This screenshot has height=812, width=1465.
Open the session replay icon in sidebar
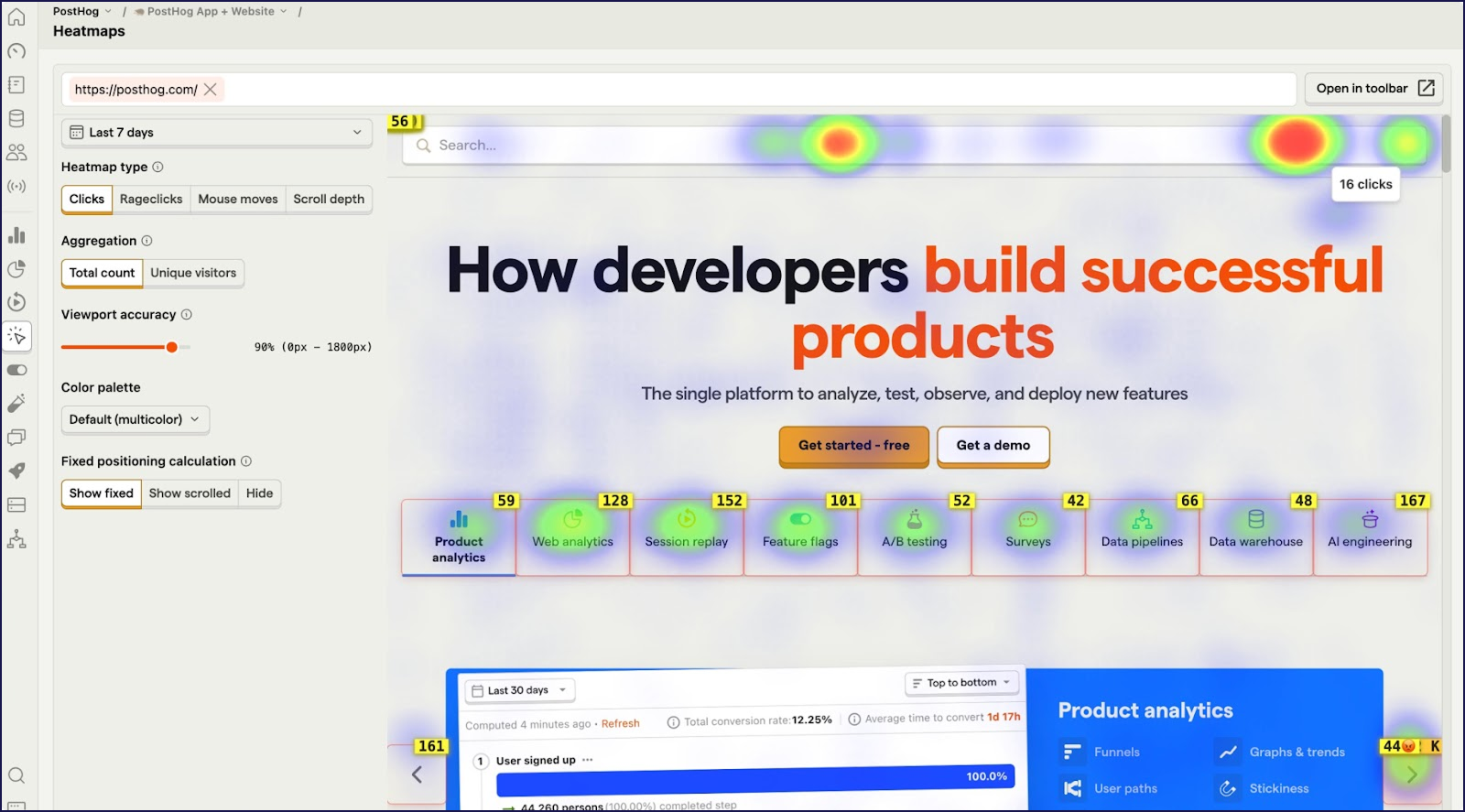(x=16, y=302)
